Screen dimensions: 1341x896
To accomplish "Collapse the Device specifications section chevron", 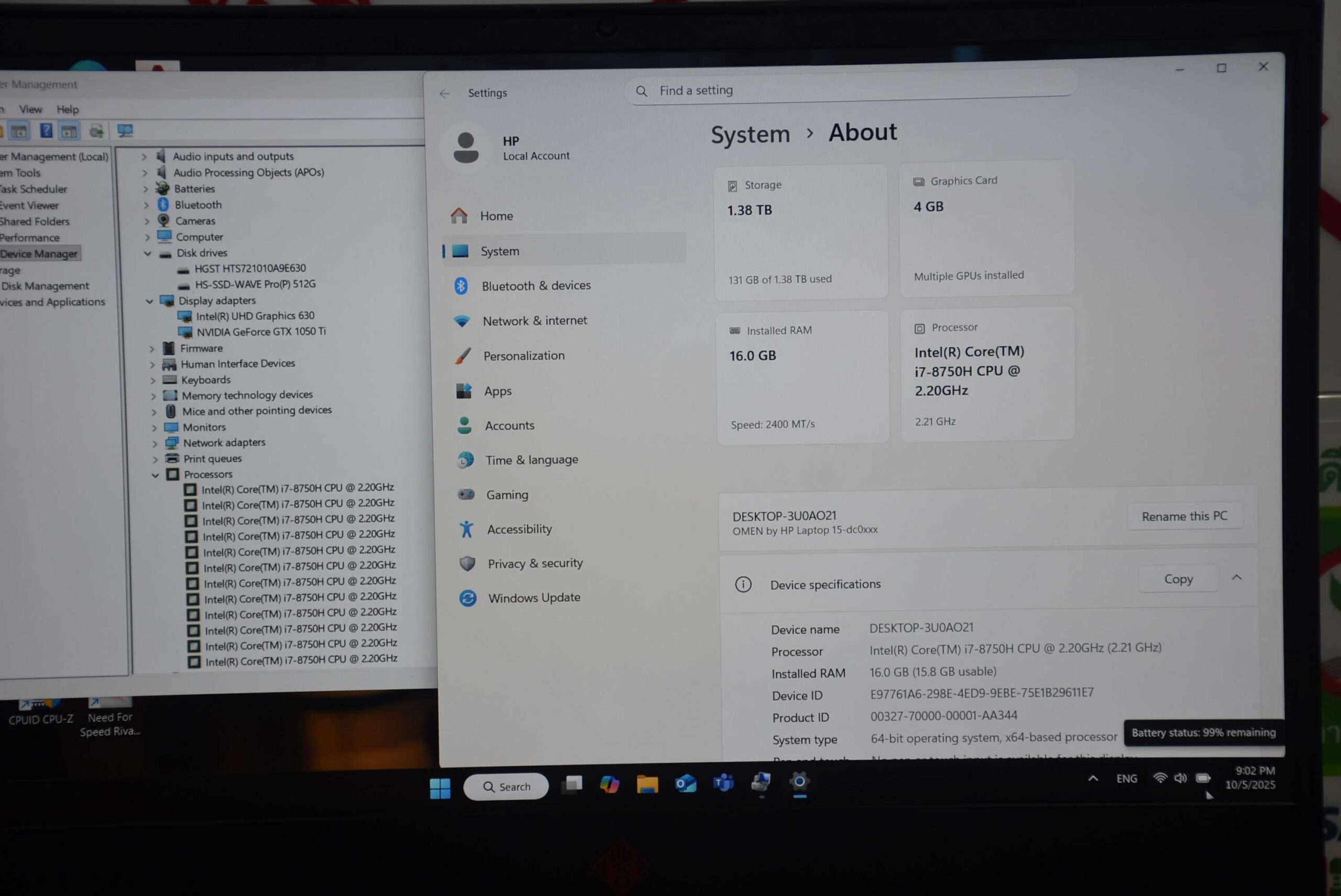I will click(1236, 578).
